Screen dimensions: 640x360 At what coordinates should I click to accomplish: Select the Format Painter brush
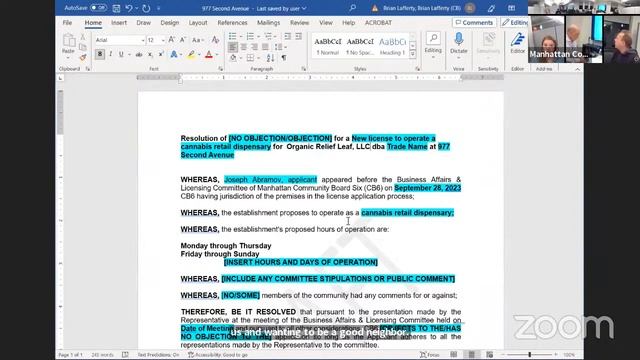coord(83,58)
